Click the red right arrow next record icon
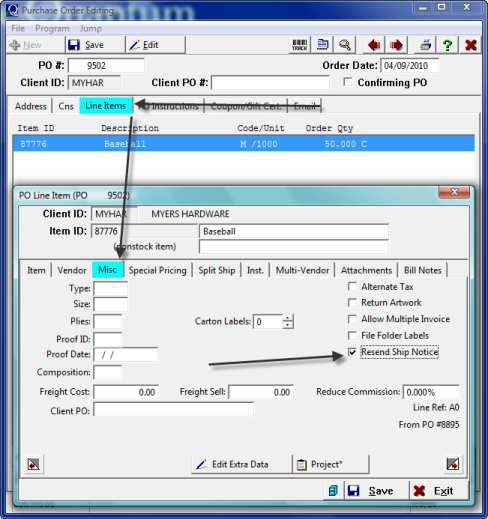The height and width of the screenshot is (519, 488). pyautogui.click(x=396, y=45)
